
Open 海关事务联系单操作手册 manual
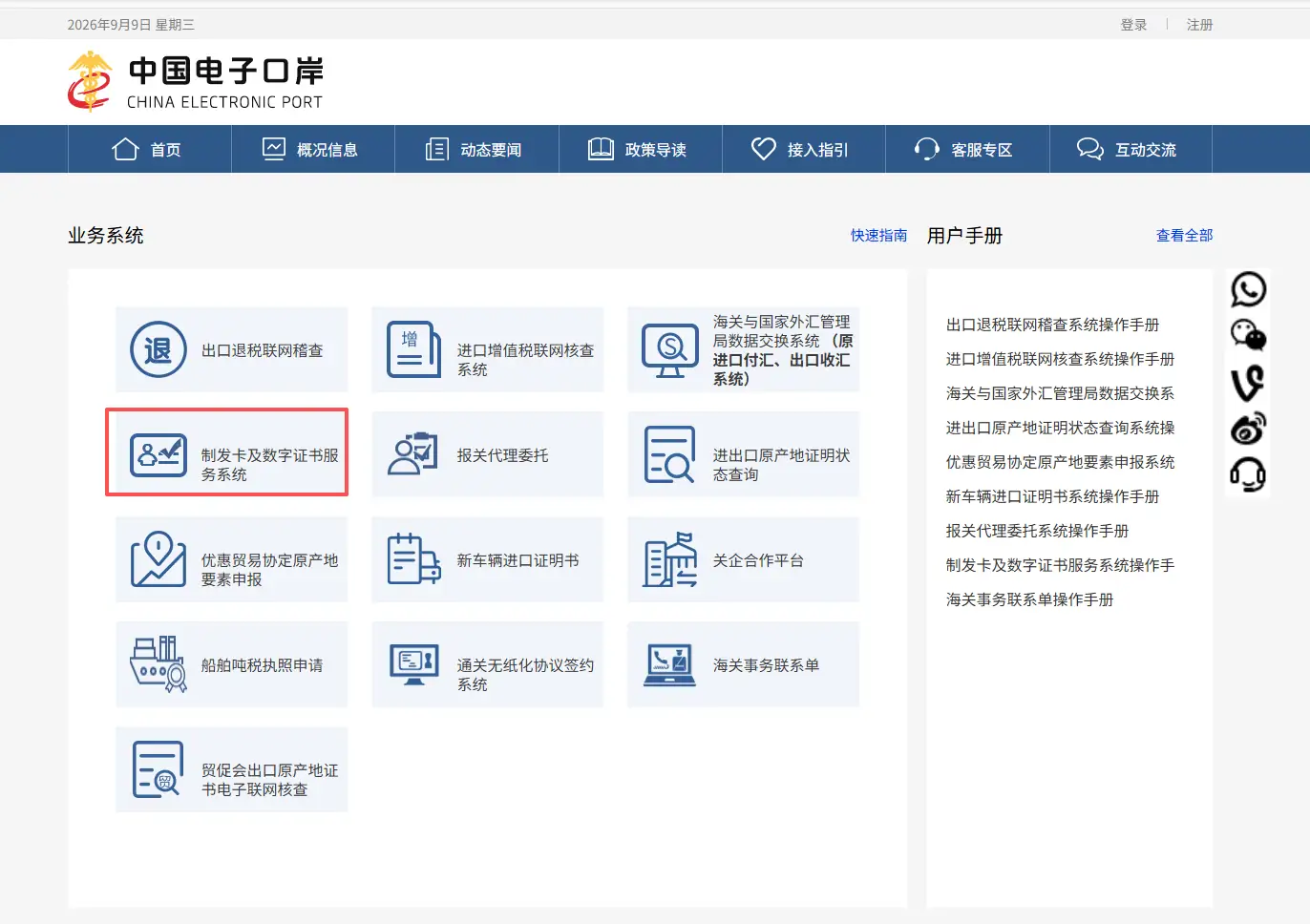click(x=1029, y=599)
